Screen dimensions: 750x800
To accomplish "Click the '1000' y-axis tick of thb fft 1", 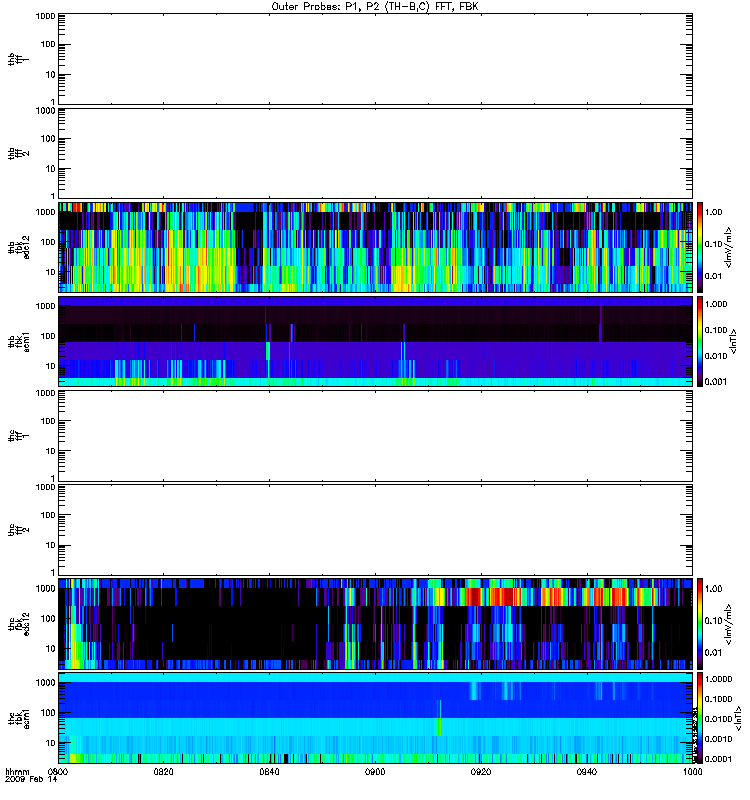I will click(45, 16).
